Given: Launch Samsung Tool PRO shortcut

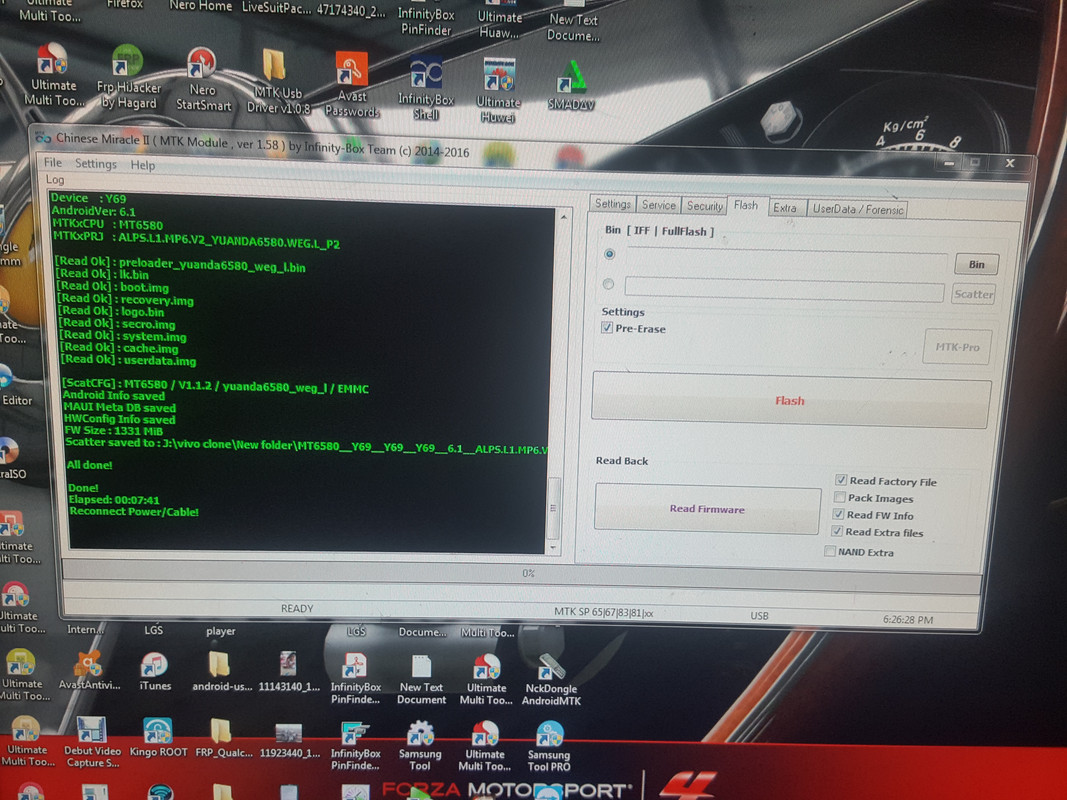Looking at the screenshot, I should (x=548, y=746).
